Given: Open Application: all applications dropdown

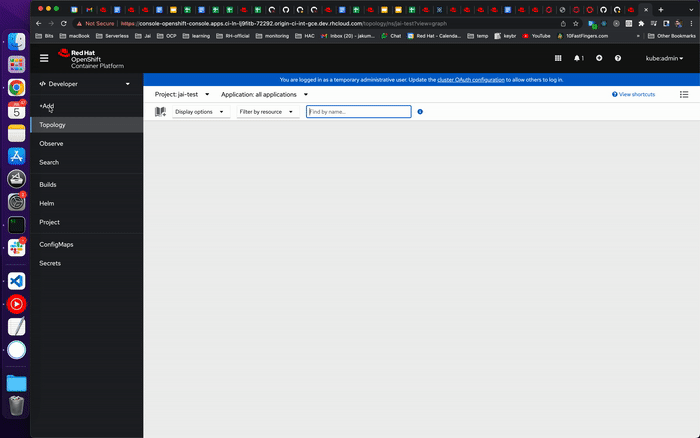Looking at the screenshot, I should point(264,94).
